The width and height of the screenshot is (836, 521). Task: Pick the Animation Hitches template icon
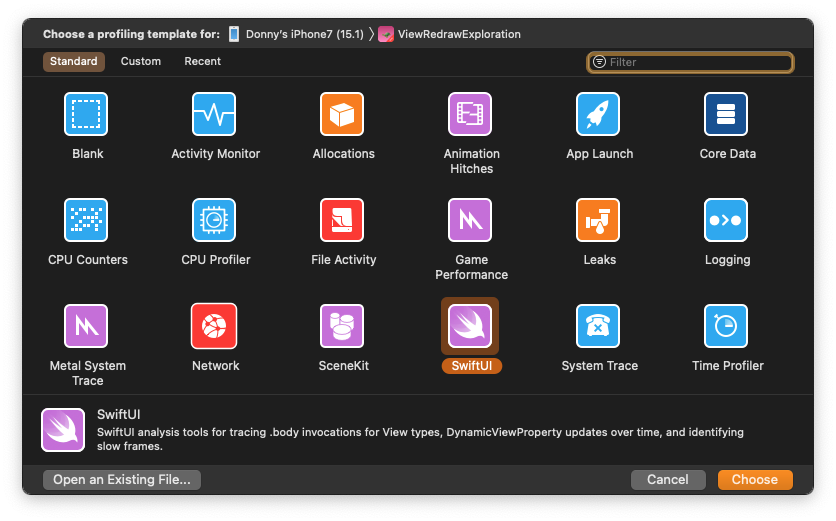tap(470, 114)
